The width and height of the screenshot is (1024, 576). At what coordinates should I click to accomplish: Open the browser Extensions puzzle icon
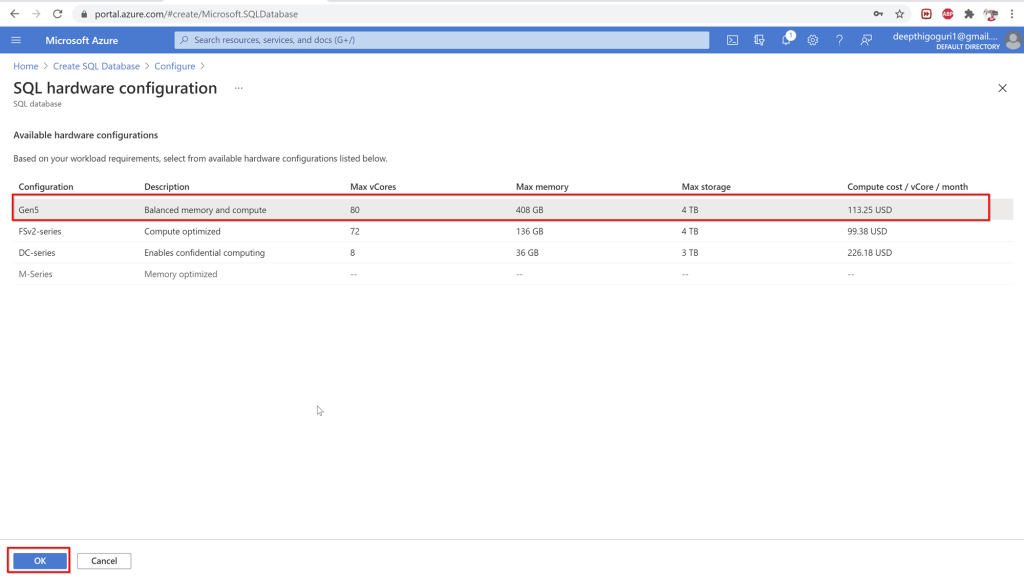(x=969, y=14)
